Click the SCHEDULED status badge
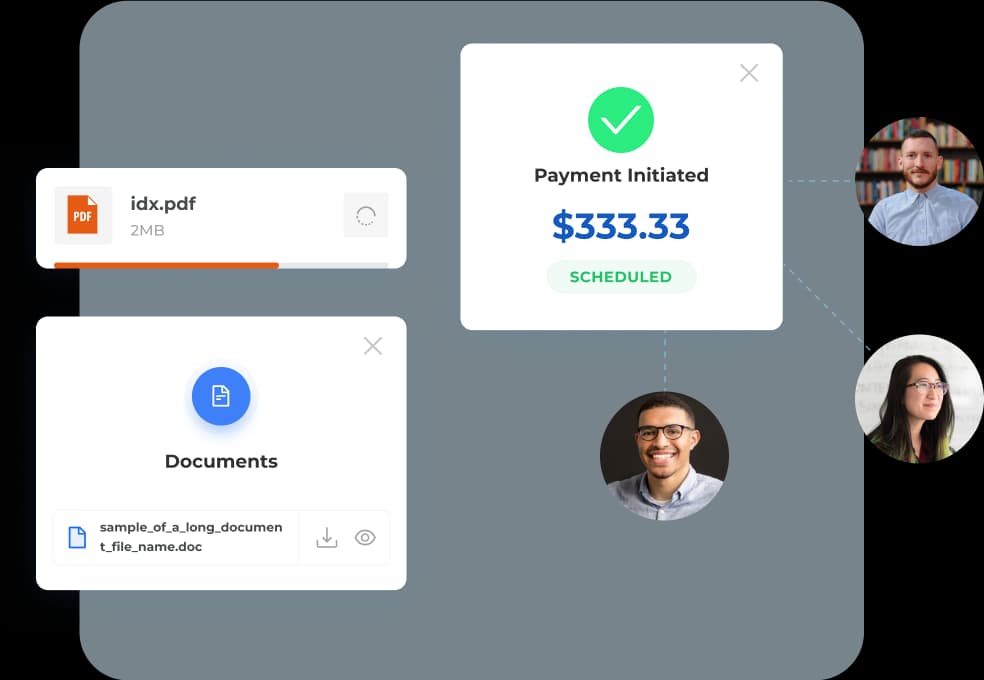 (621, 277)
